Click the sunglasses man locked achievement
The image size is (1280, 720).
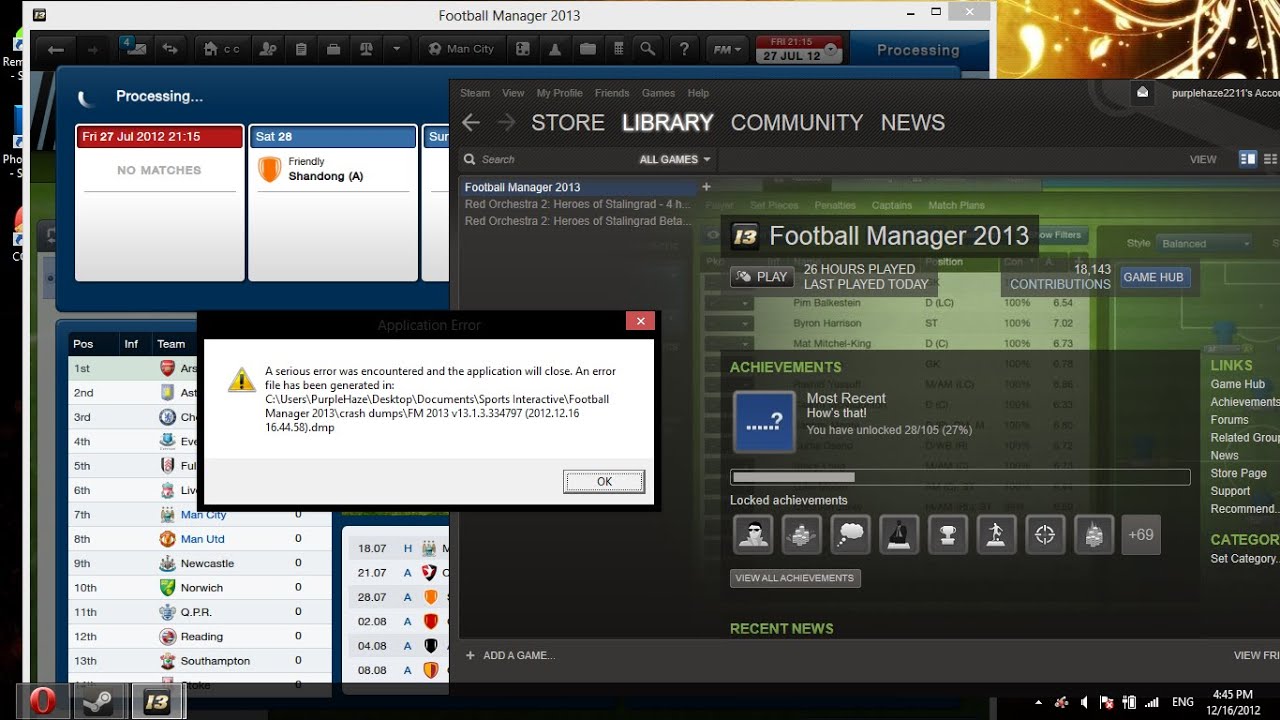[x=753, y=535]
